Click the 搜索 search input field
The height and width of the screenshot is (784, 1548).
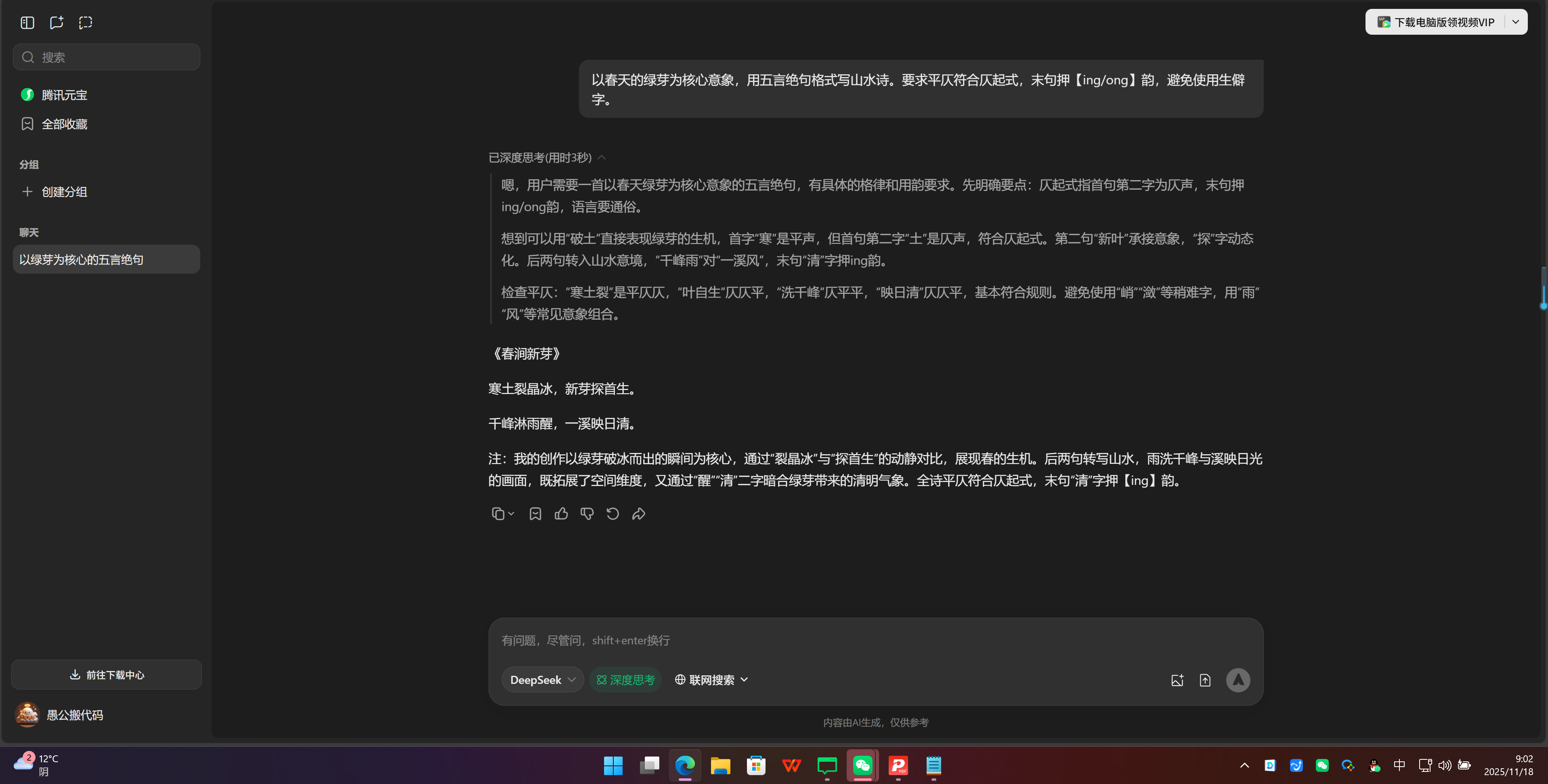[106, 57]
